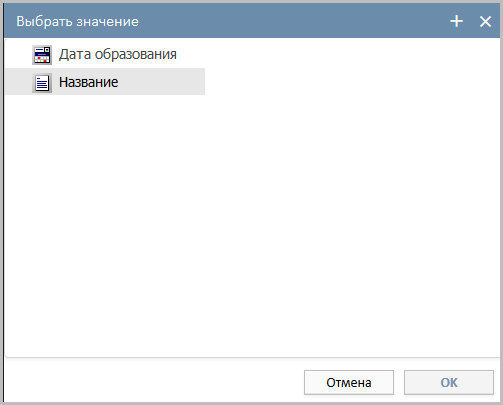
Task: Click the plus icon in the title bar
Action: click(456, 21)
